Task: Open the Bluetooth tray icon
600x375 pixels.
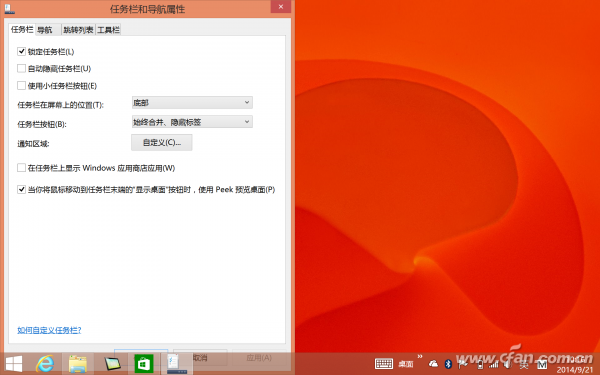Action: (x=448, y=364)
